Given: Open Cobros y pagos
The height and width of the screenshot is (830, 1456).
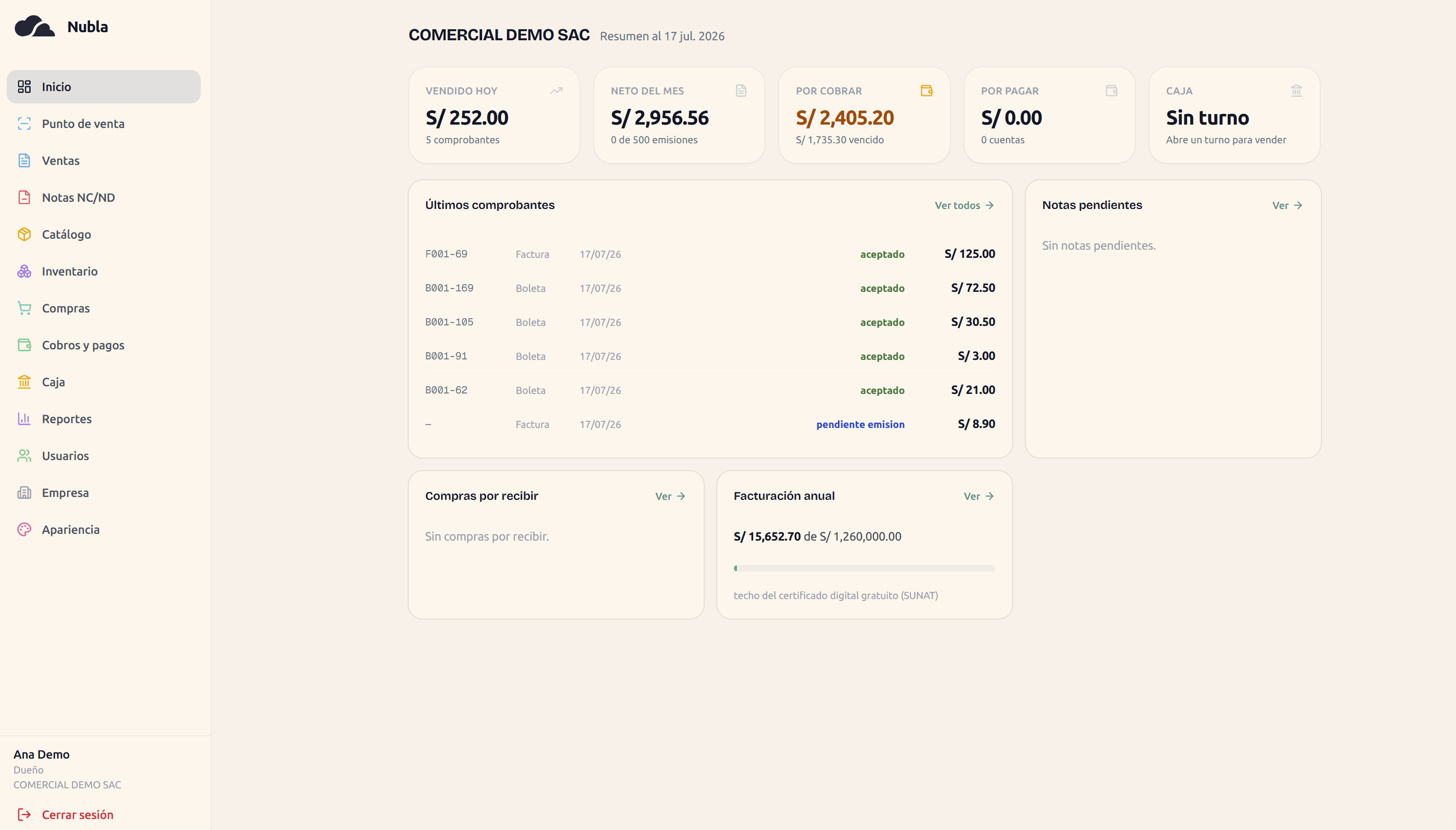Looking at the screenshot, I should click(x=103, y=345).
